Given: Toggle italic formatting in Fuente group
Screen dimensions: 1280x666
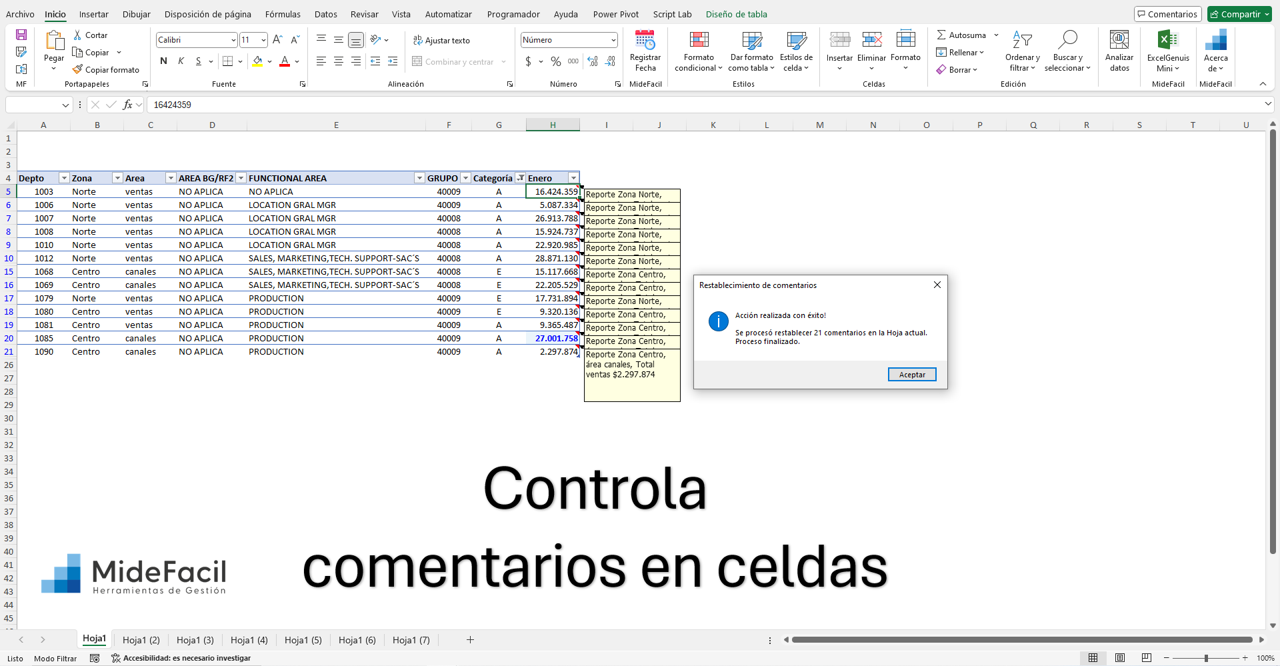Looking at the screenshot, I should tap(180, 61).
